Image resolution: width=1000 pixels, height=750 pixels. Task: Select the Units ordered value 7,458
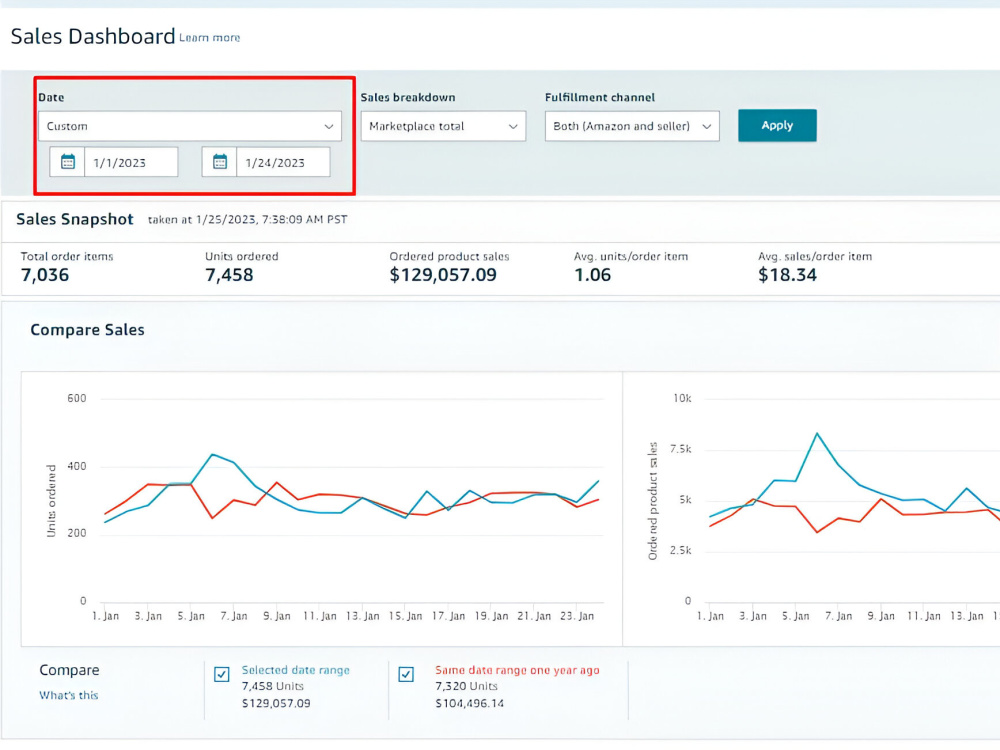tap(229, 275)
